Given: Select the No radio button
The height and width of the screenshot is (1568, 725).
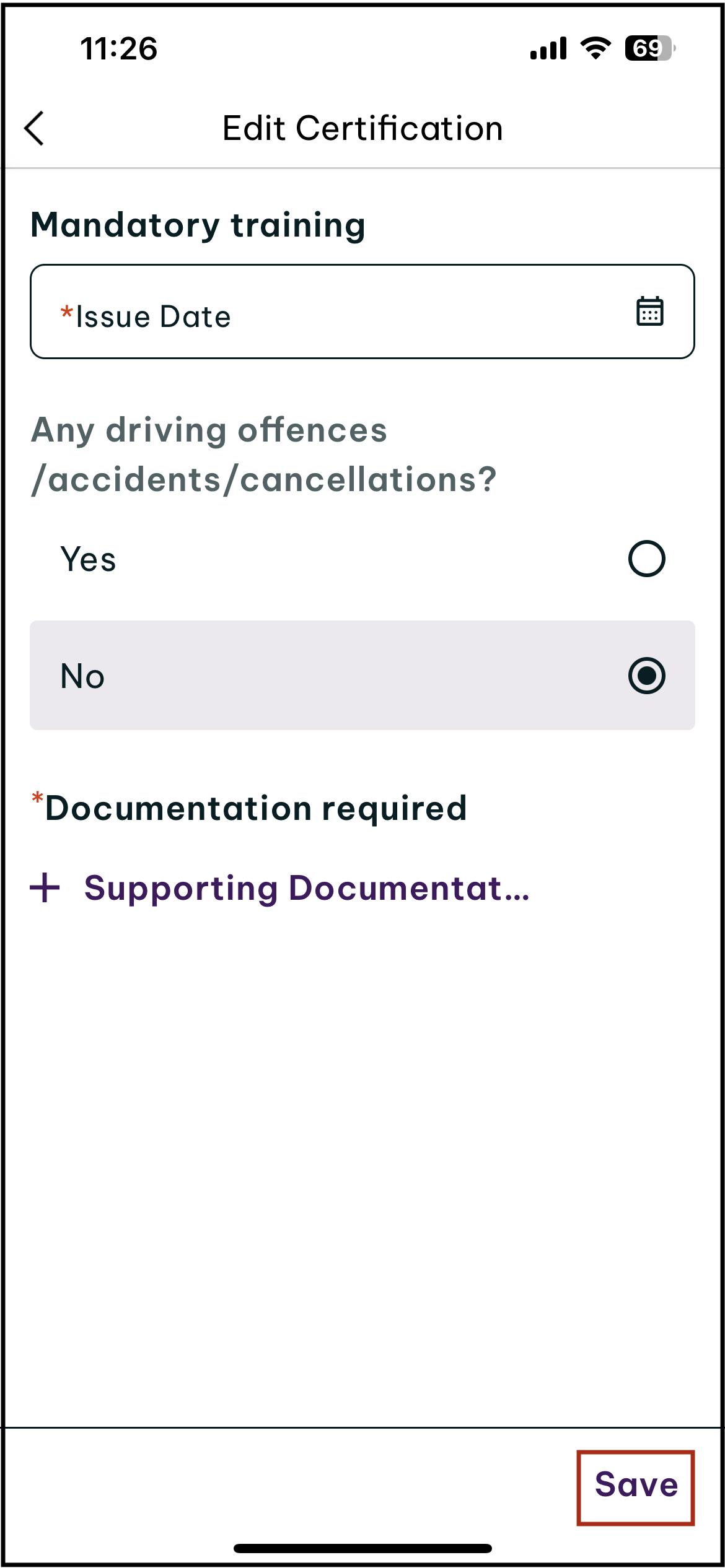Looking at the screenshot, I should (x=646, y=676).
